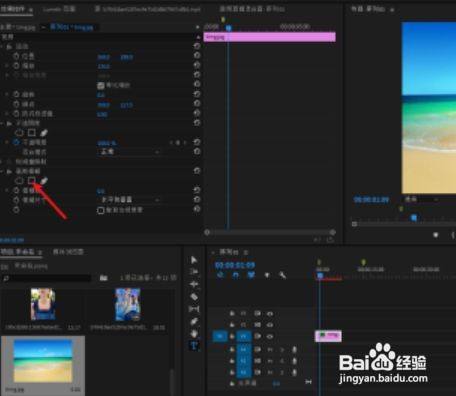Collapse the Opacity effect group
The height and width of the screenshot is (396, 456).
click(x=2, y=123)
